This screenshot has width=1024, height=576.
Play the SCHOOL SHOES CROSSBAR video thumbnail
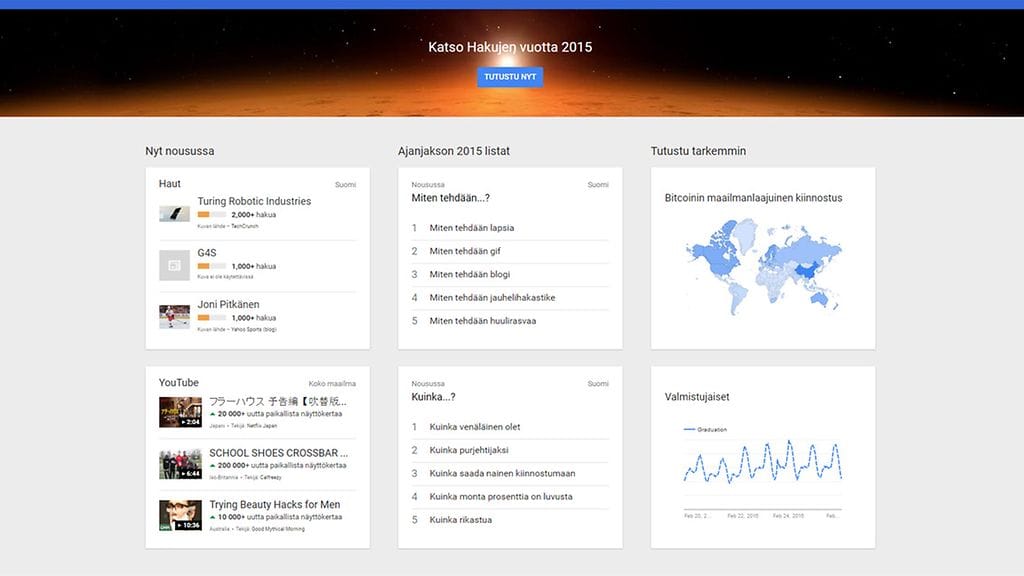[x=180, y=464]
